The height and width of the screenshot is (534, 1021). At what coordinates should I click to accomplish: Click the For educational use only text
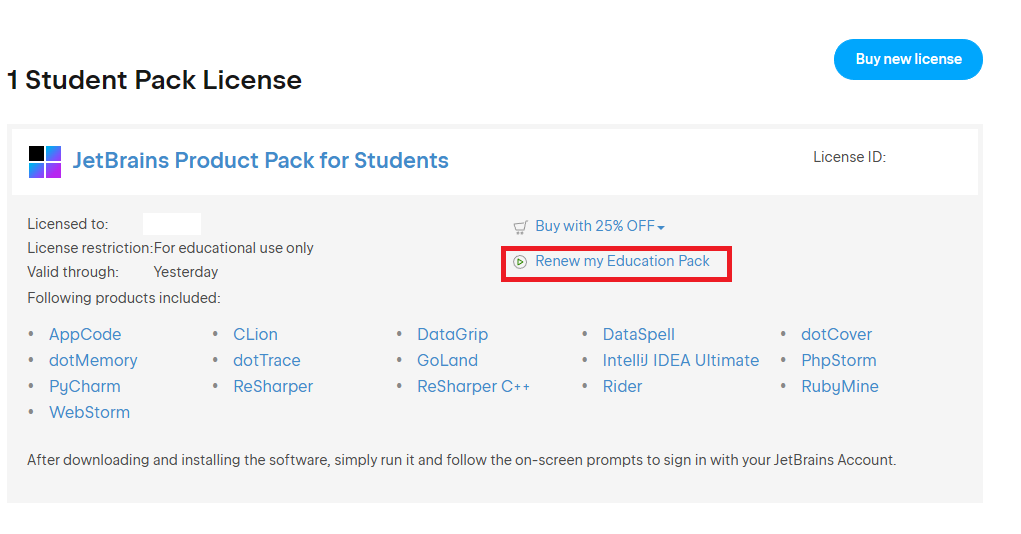234,248
